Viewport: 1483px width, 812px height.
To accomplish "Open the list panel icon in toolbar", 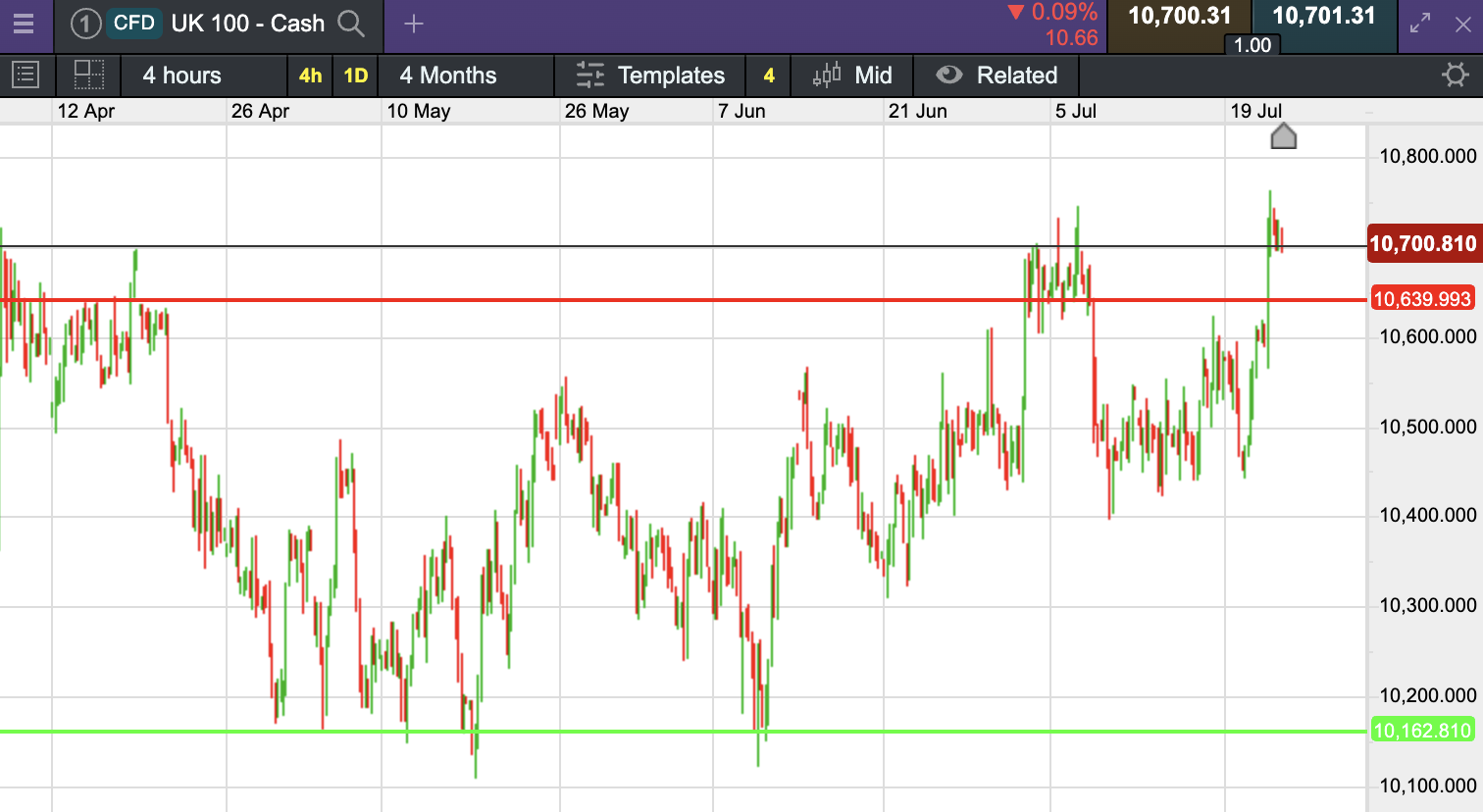I will click(26, 75).
